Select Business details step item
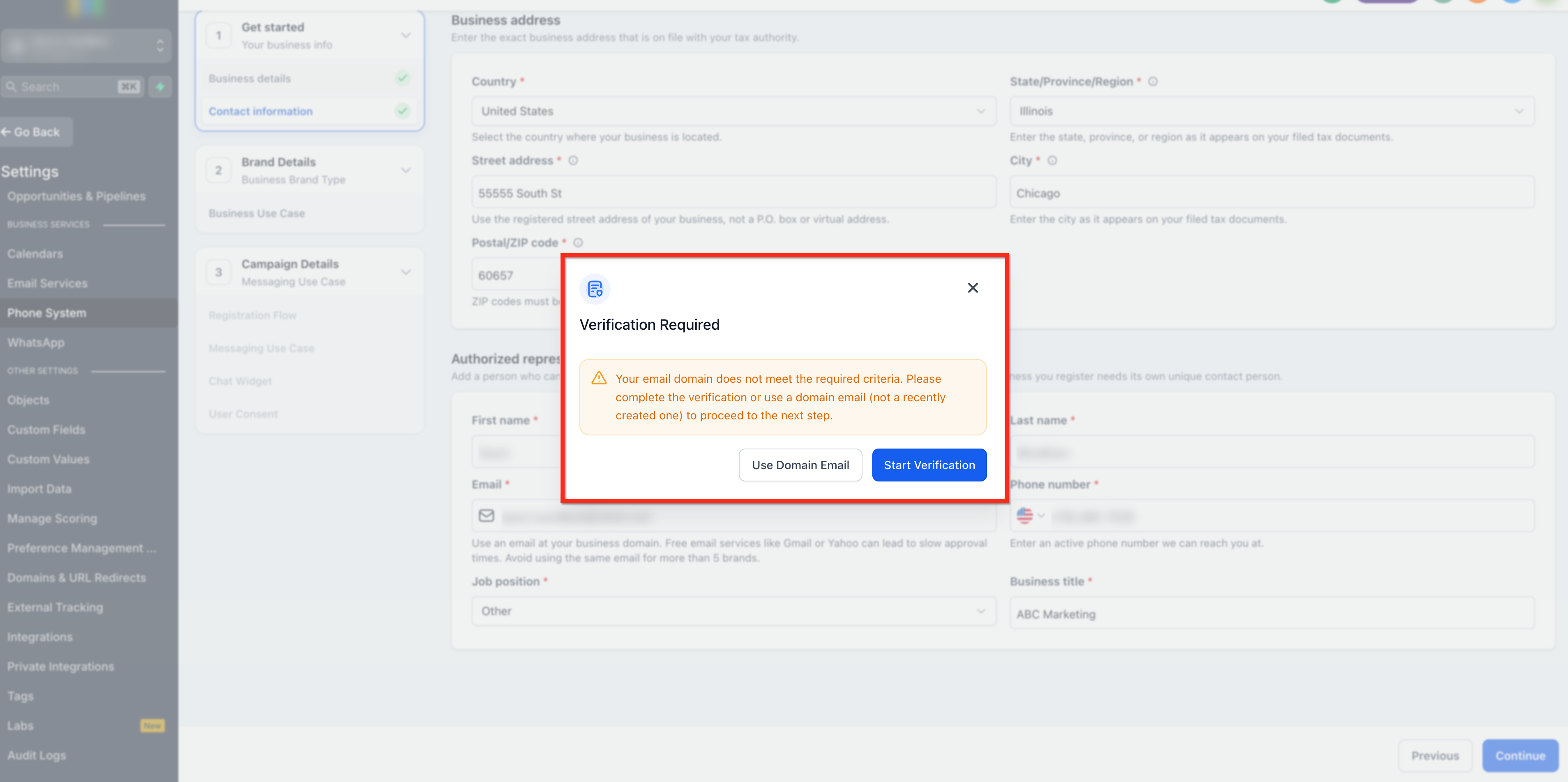The image size is (1568, 782). click(x=309, y=78)
